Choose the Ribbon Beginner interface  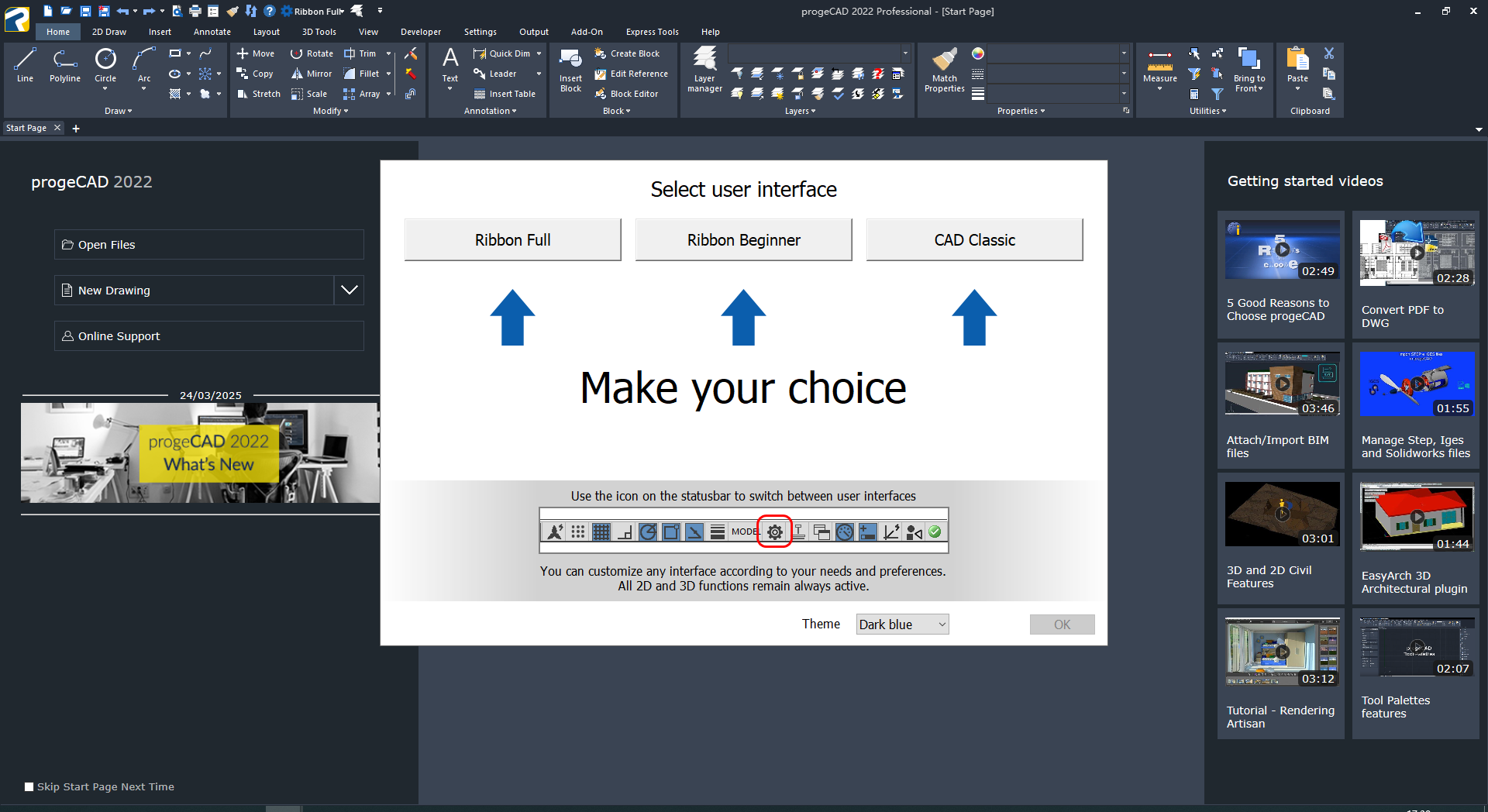point(744,239)
